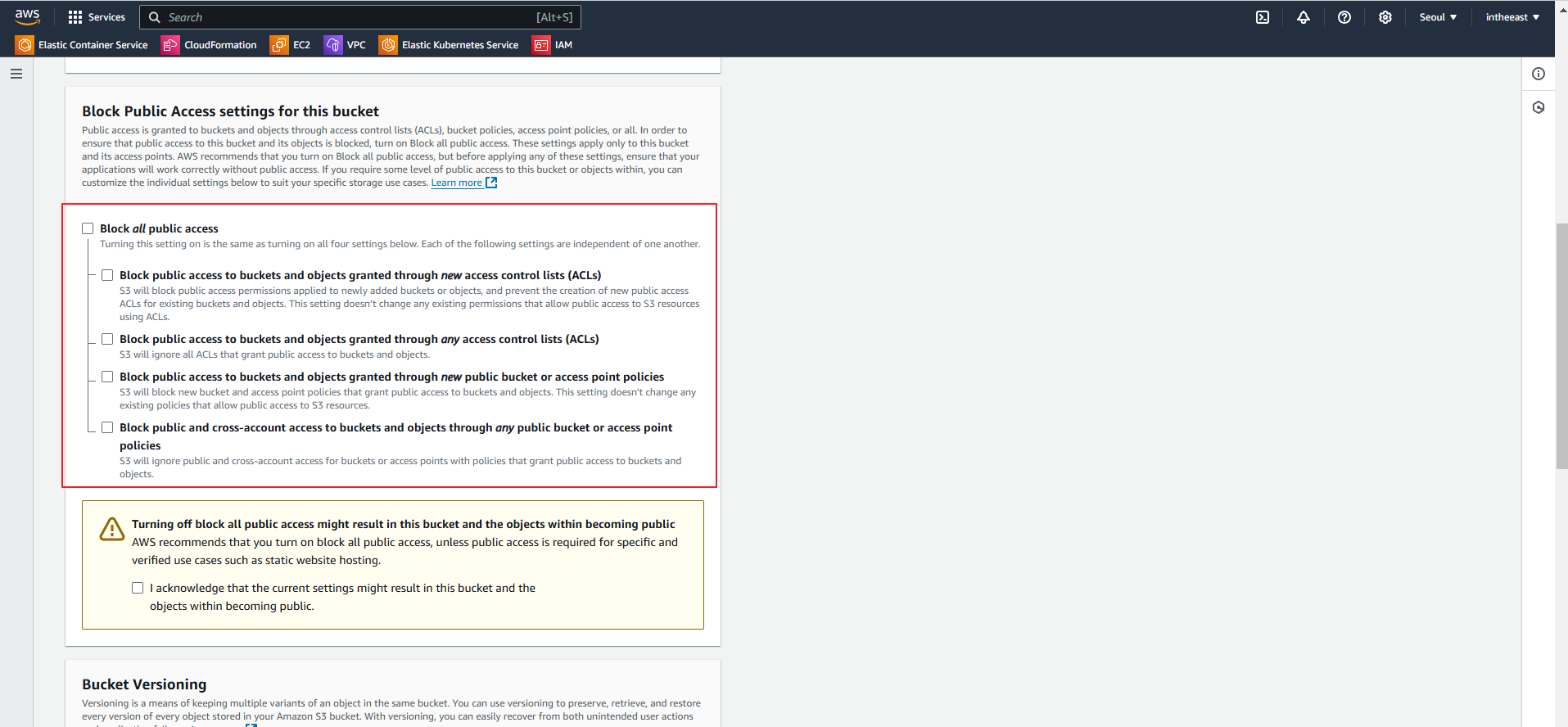Click the warning triangle icon

tap(112, 530)
